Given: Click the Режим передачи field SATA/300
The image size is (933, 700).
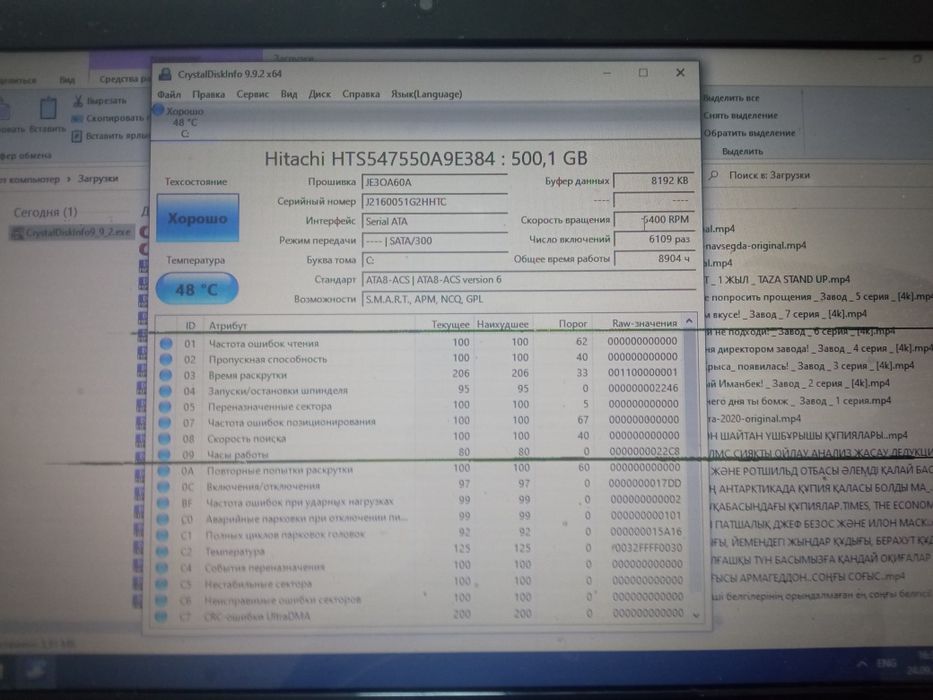Looking at the screenshot, I should (434, 241).
